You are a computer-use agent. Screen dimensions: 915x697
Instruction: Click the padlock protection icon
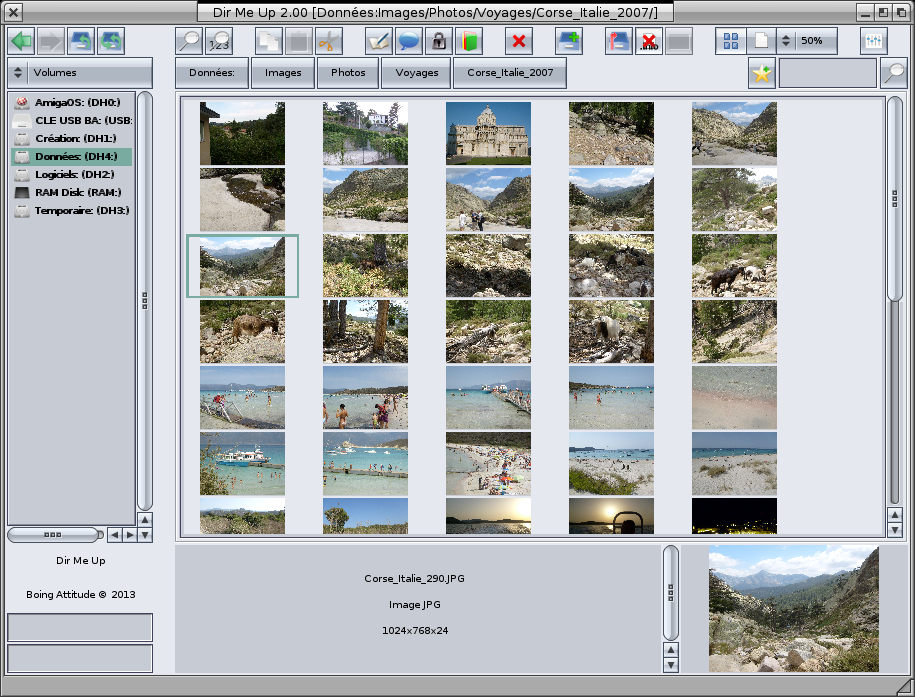[438, 41]
